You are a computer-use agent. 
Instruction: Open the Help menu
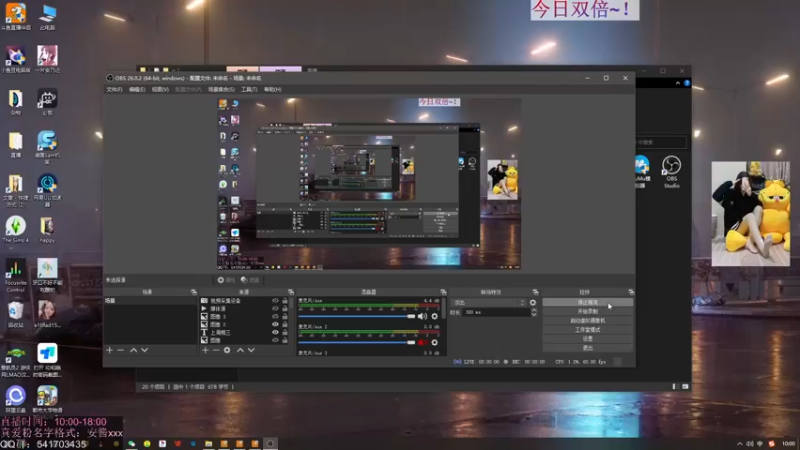272,89
